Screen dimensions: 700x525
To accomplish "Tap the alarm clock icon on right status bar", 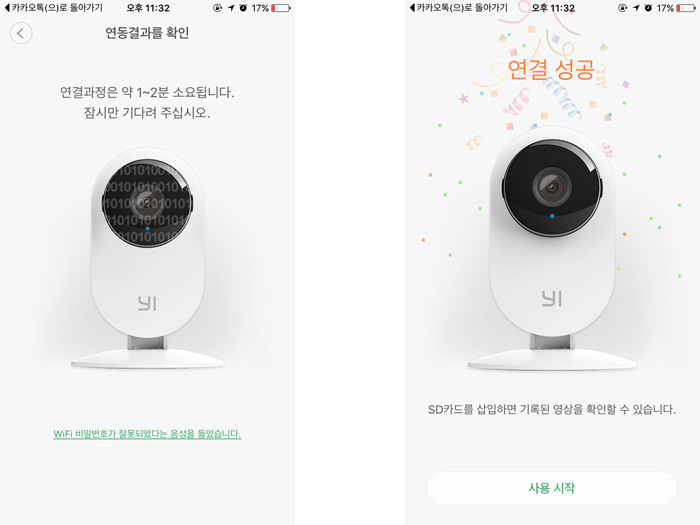I will (648, 8).
